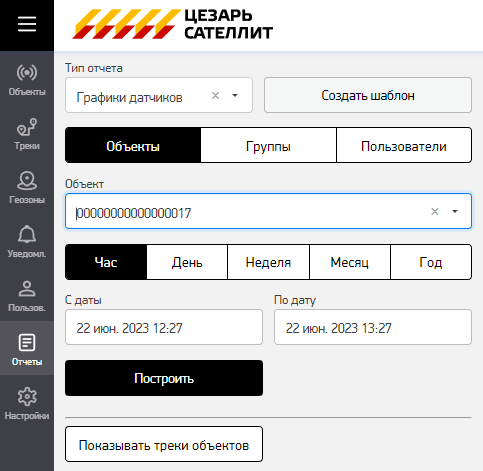Open the Отчеты reports section
The image size is (483, 471).
pos(27,349)
